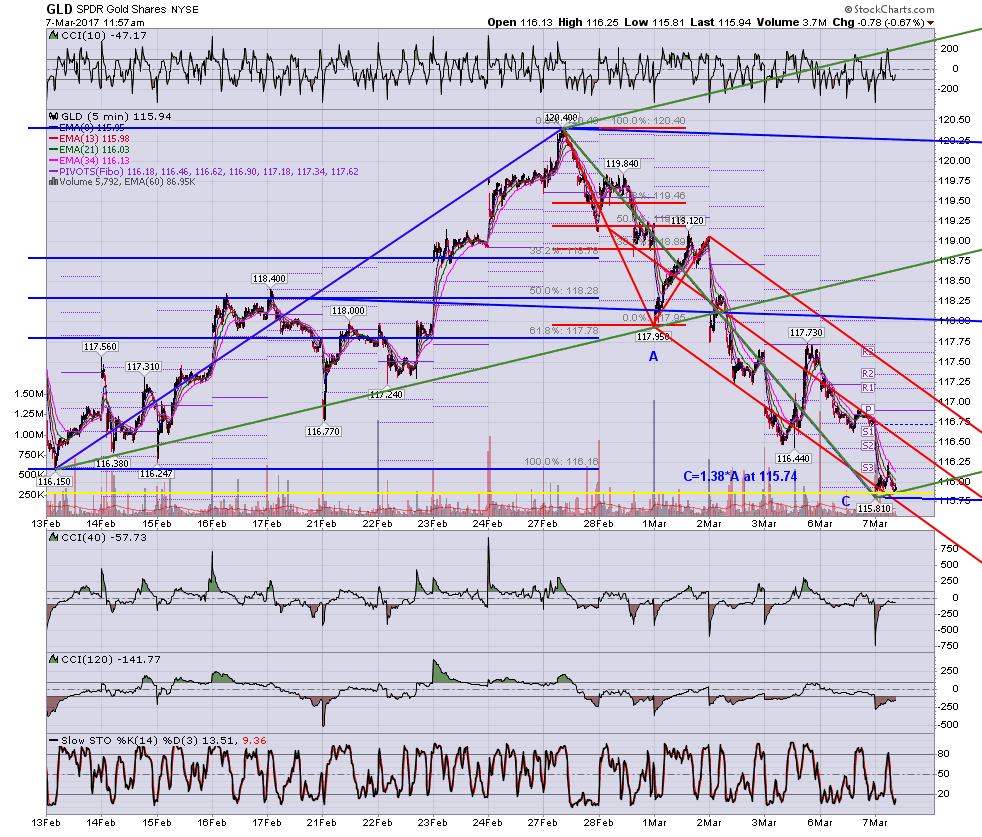
Task: Click the 118.400 price label
Action: point(269,279)
